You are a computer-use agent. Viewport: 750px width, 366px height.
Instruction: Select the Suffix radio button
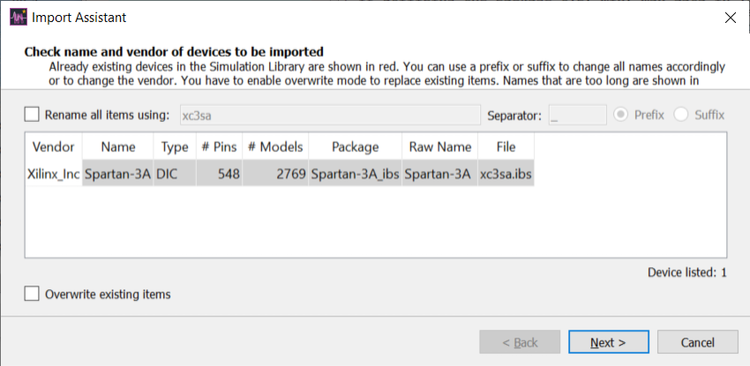pos(681,115)
